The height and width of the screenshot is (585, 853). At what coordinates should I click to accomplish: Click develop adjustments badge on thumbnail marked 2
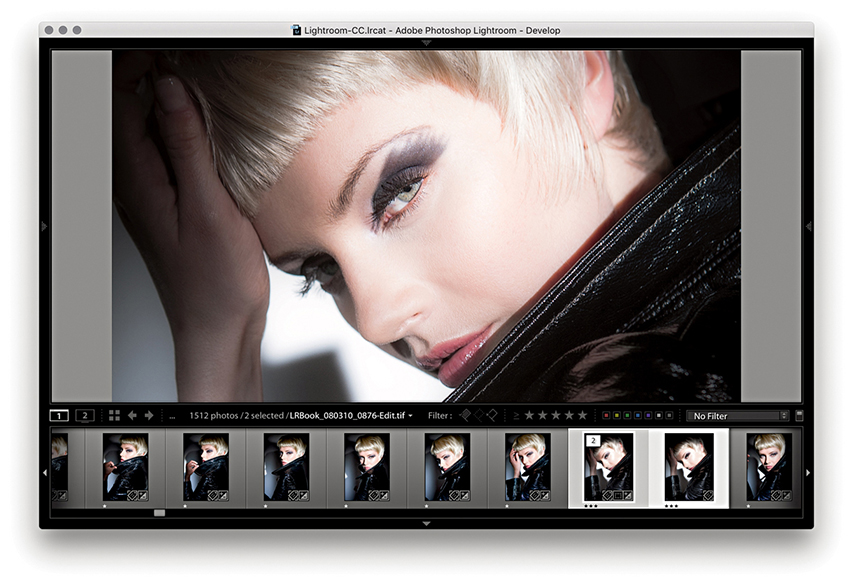(x=628, y=495)
